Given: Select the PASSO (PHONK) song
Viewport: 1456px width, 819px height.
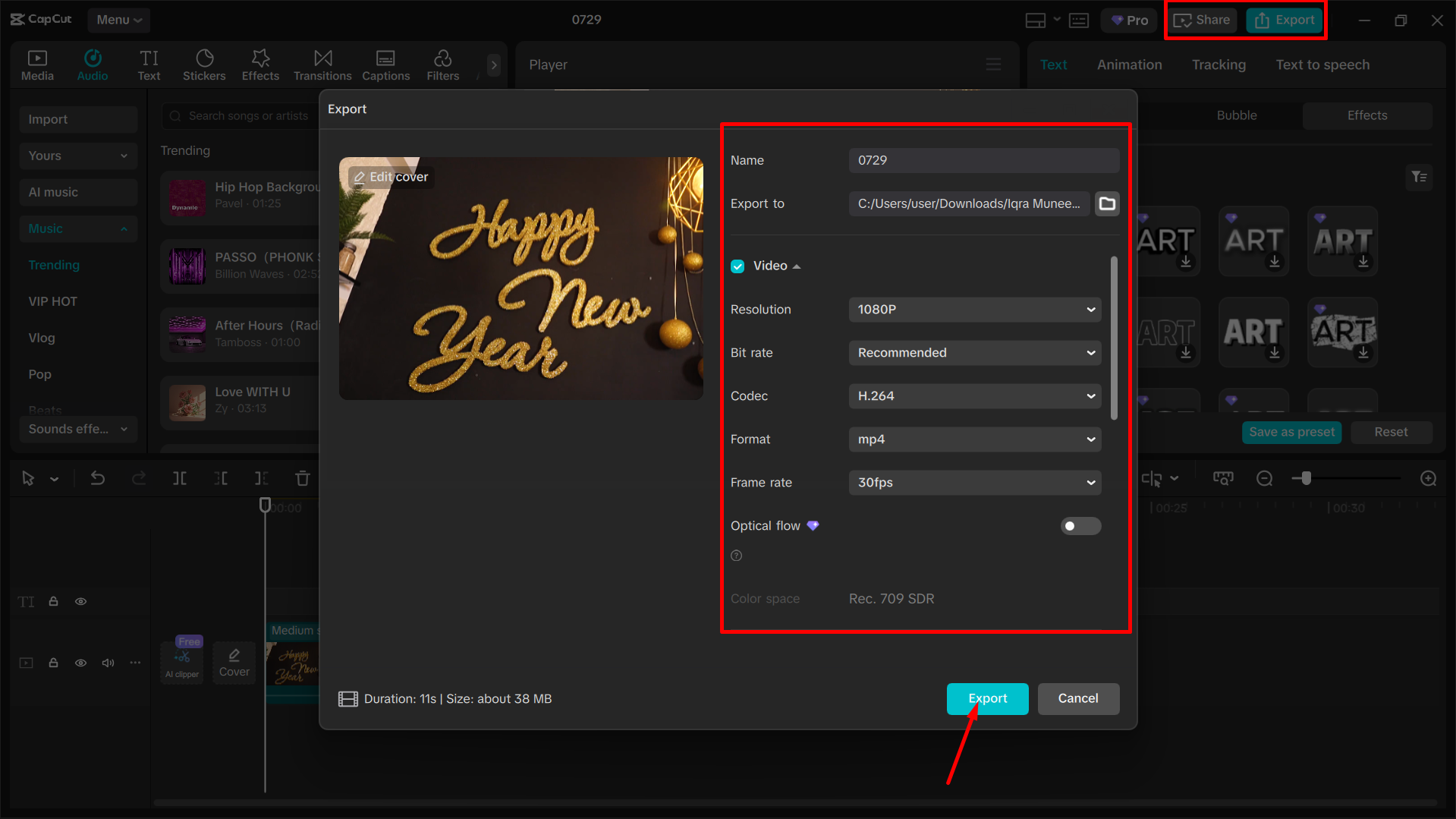Looking at the screenshot, I should (x=240, y=266).
